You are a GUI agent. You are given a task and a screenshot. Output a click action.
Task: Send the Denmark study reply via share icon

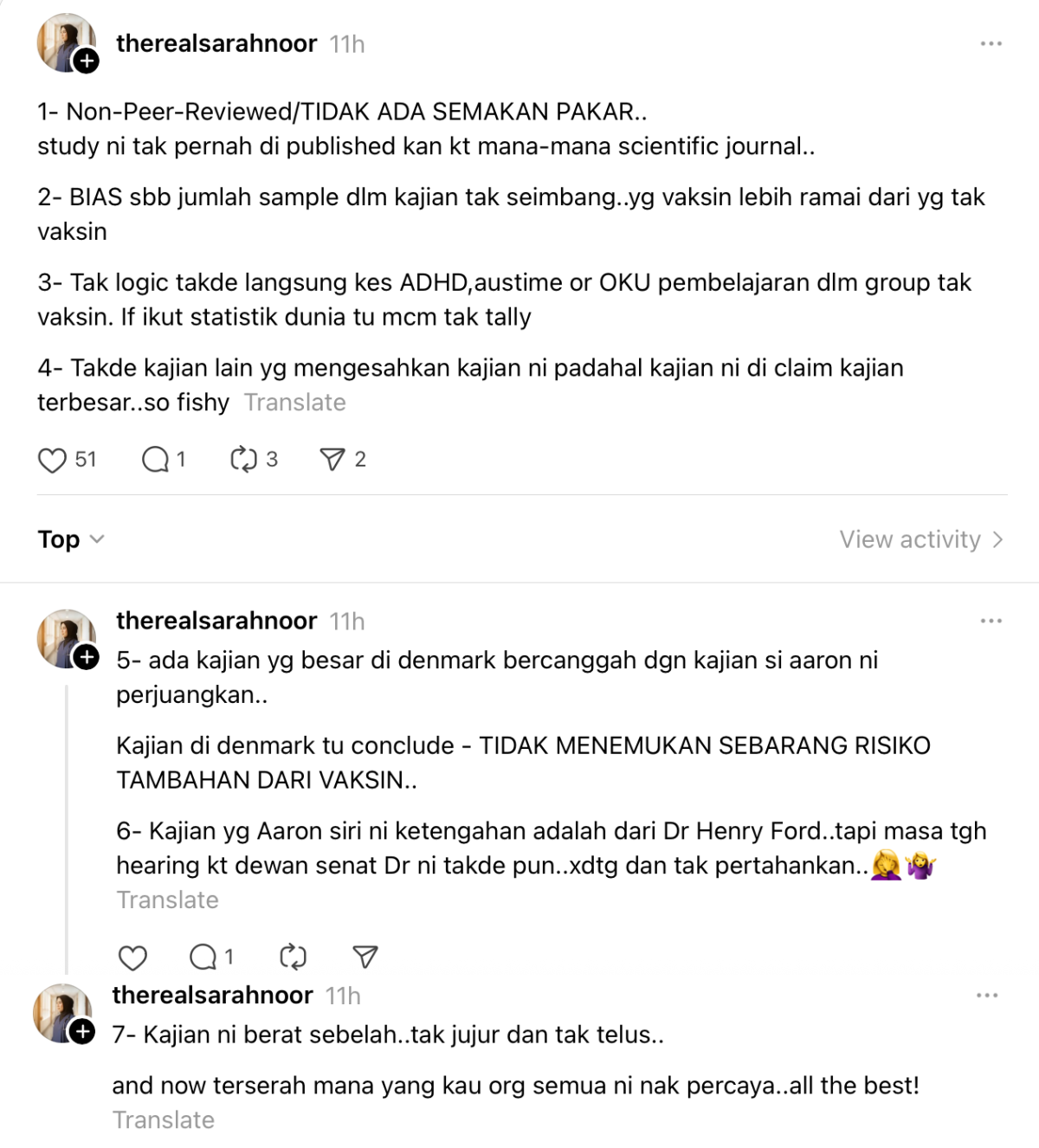[x=365, y=958]
